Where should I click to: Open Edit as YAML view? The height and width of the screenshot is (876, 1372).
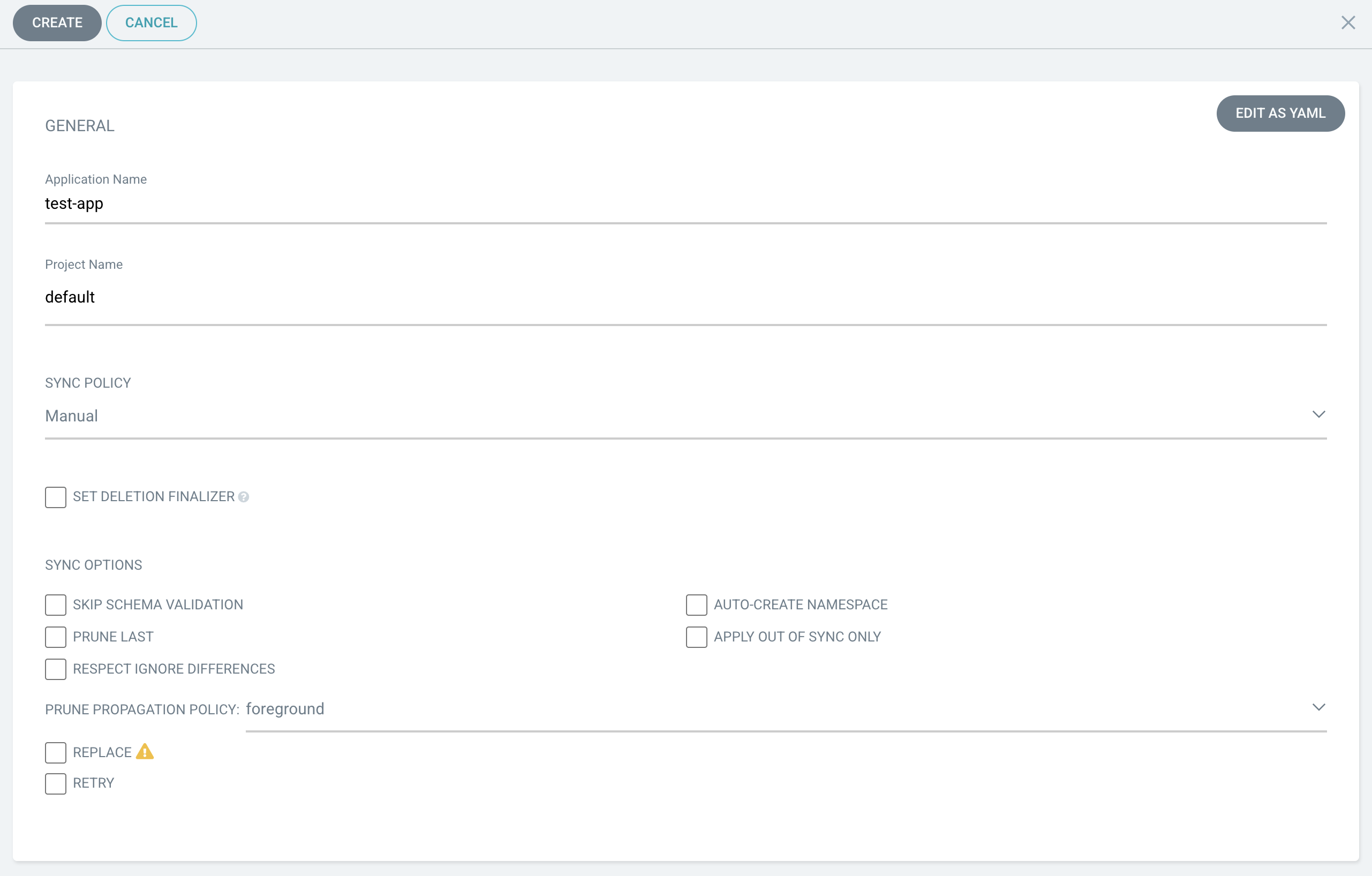[1280, 114]
